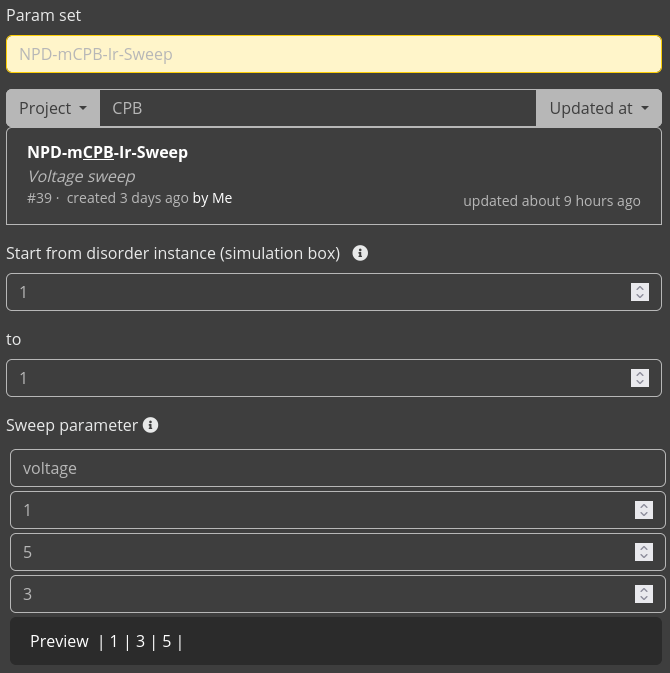Click sweep field containing value 1

[x=320, y=510]
